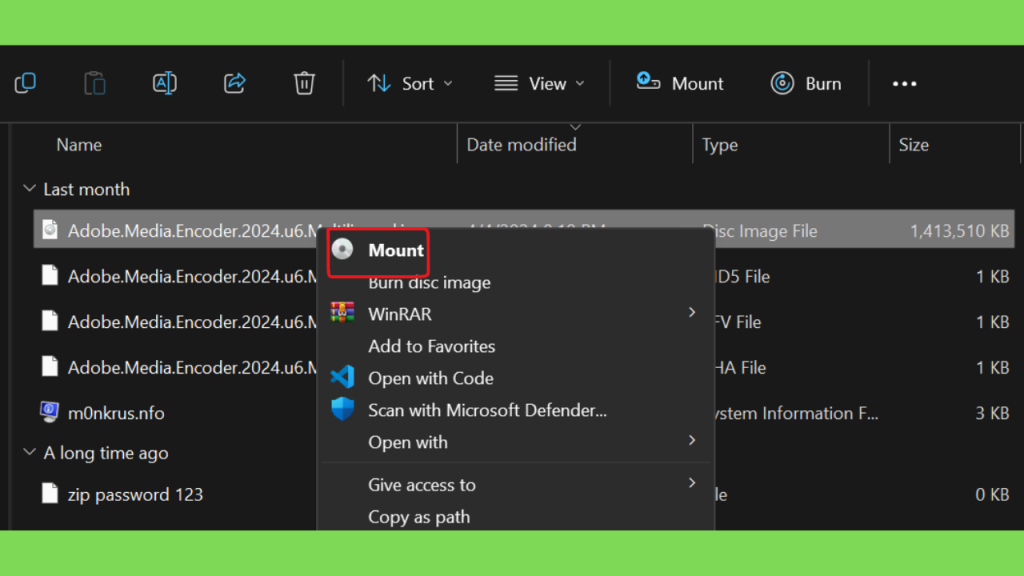Click the chevron above the Date modified header
The height and width of the screenshot is (576, 1024).
tap(575, 127)
